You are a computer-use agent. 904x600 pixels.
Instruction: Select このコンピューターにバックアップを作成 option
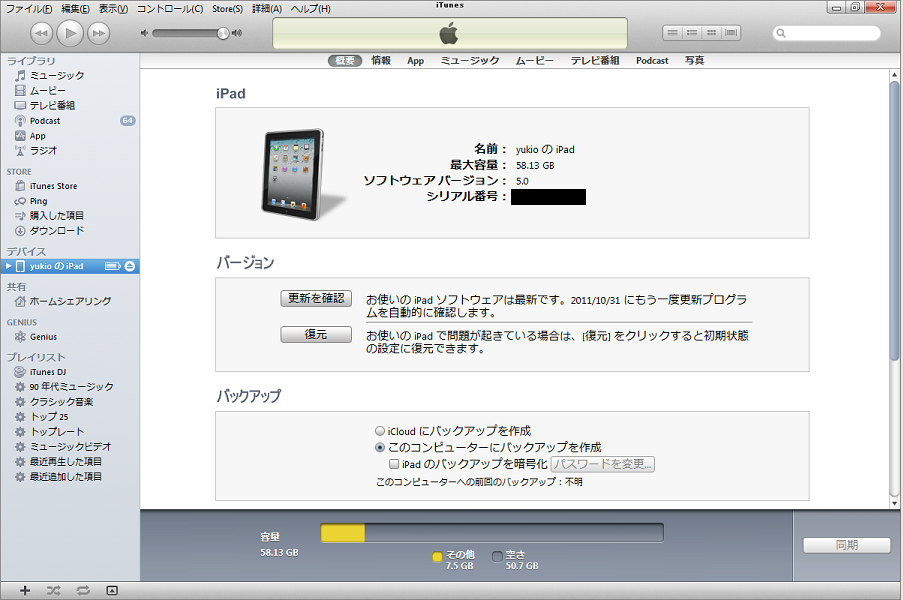pos(380,448)
